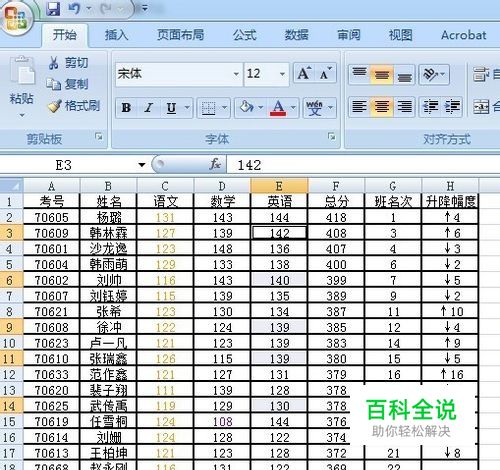Open the fill color dropdown arrow
This screenshot has height=470, width=500.
coord(261,108)
